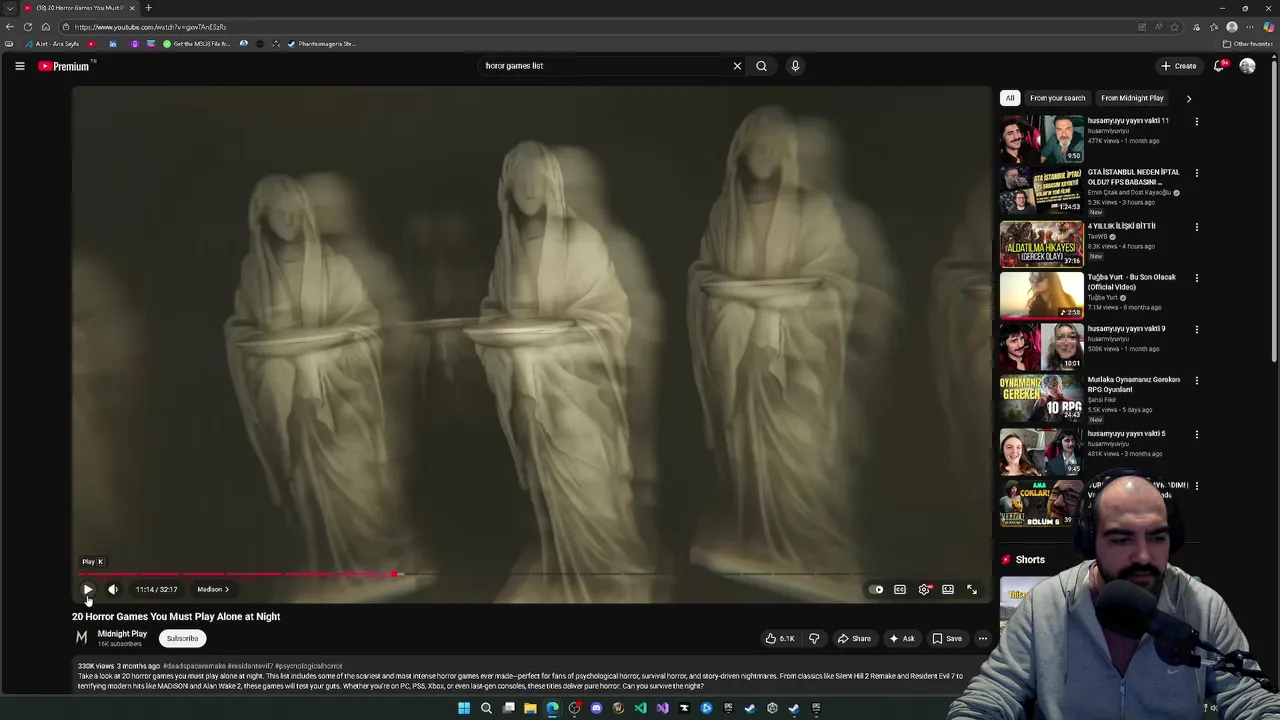
Task: Add this page to favorites star
Action: point(1175,27)
